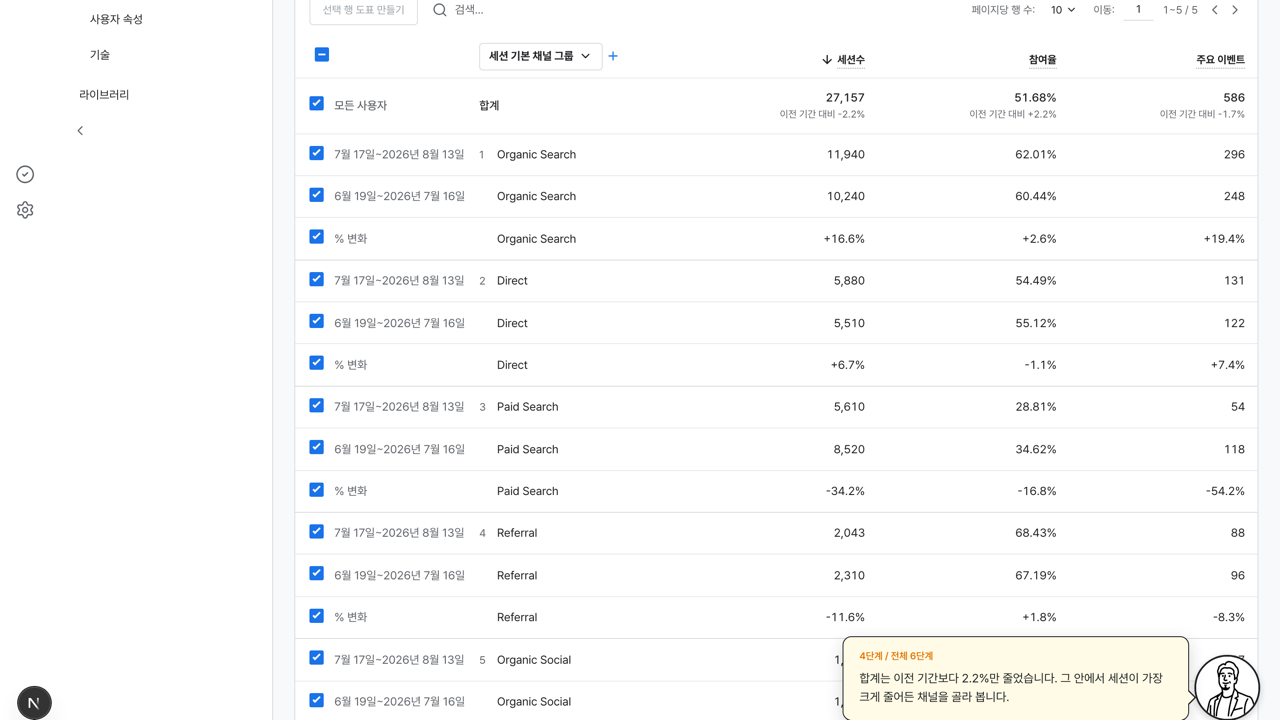1280x720 pixels.
Task: Click Organic Search sessions value 10,240
Action: click(846, 196)
